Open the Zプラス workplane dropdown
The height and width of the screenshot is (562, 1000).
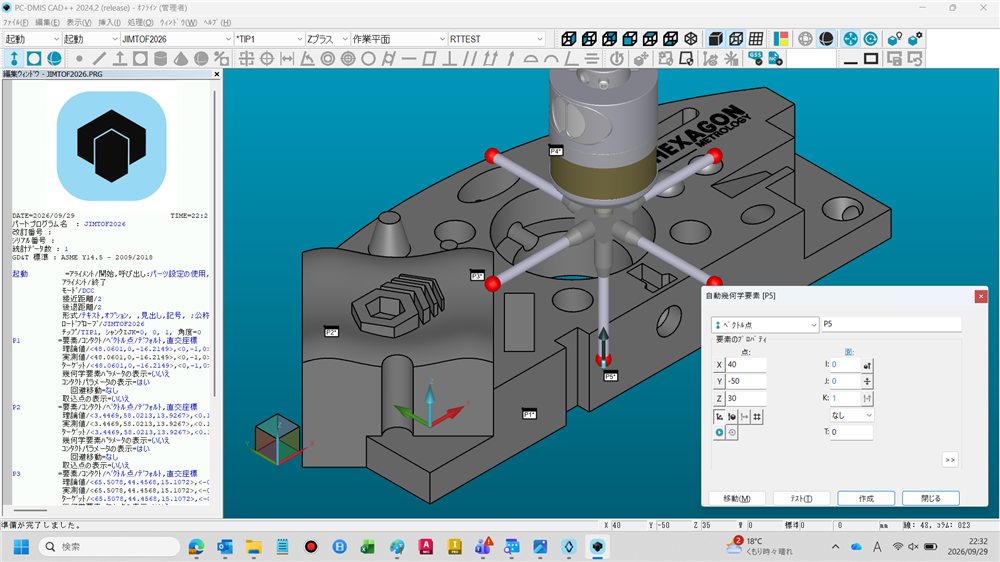[x=327, y=39]
